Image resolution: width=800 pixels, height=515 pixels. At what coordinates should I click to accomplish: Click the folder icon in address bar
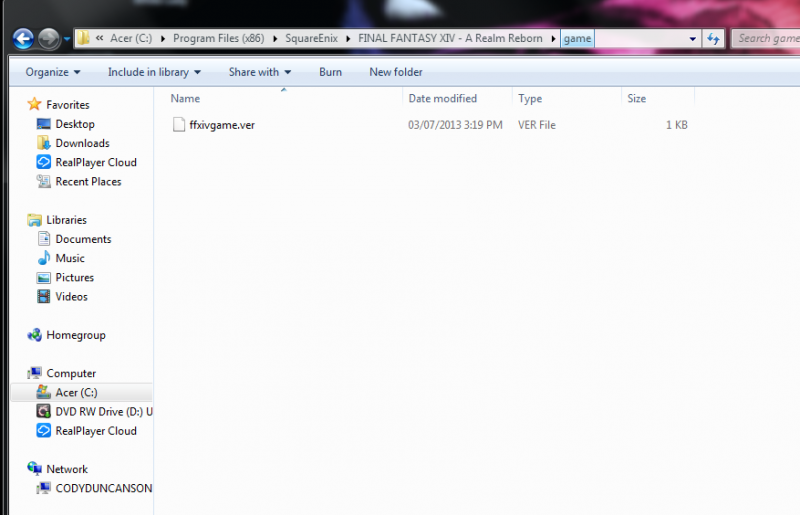pyautogui.click(x=83, y=38)
